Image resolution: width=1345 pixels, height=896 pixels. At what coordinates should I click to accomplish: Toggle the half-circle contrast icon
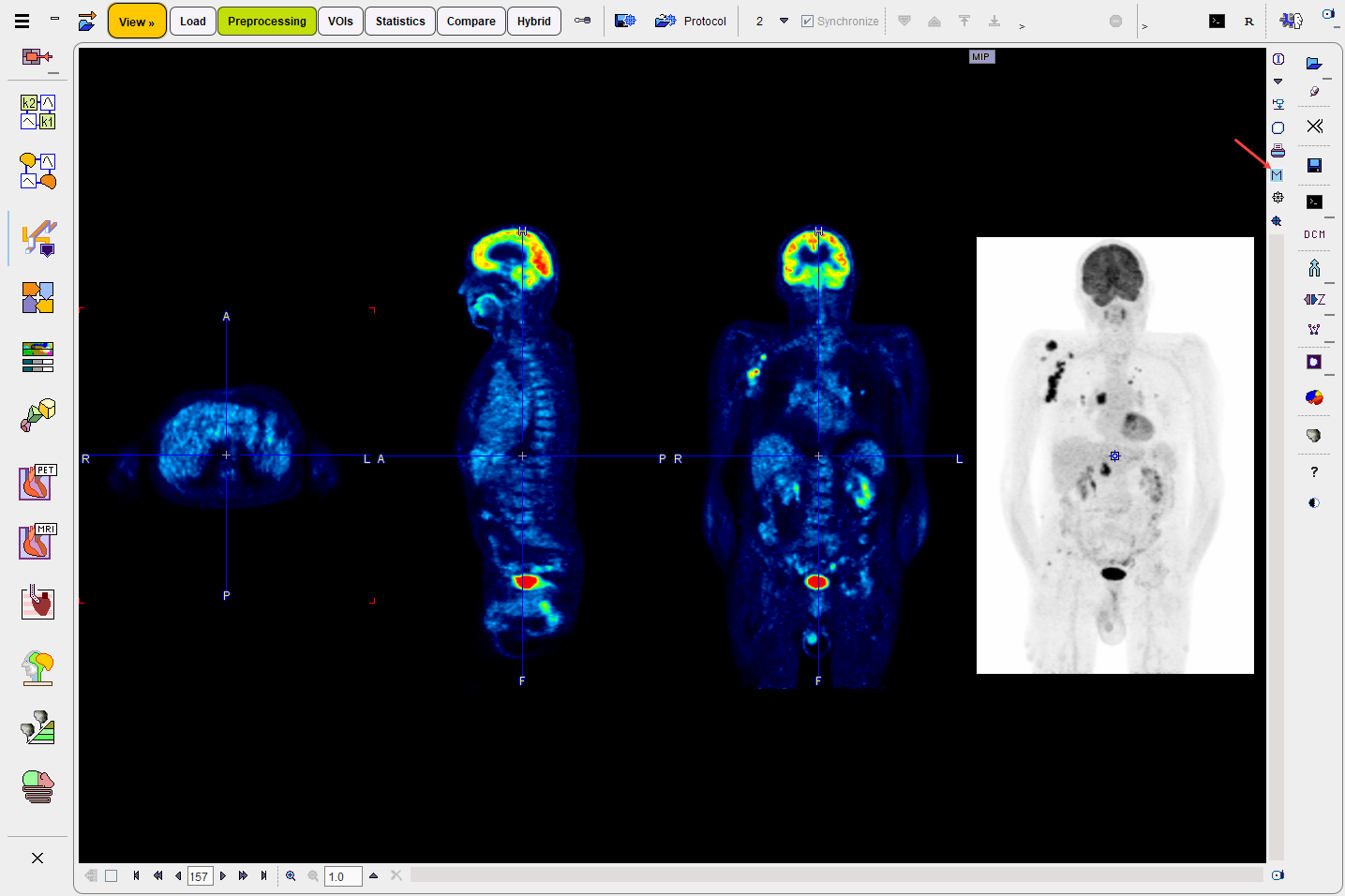(x=1314, y=502)
